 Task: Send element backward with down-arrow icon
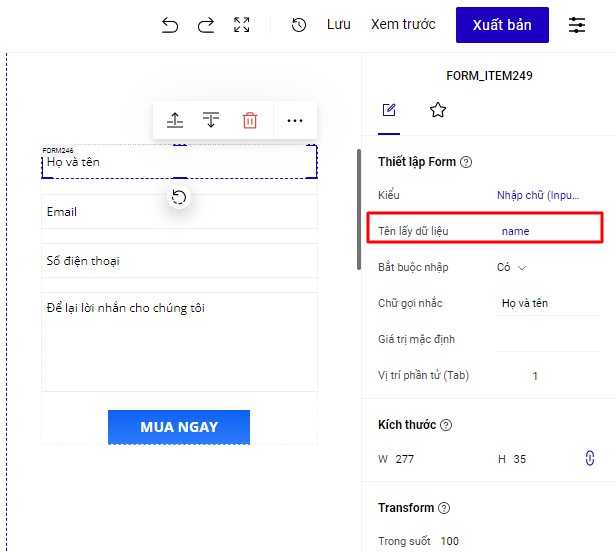pyautogui.click(x=211, y=120)
